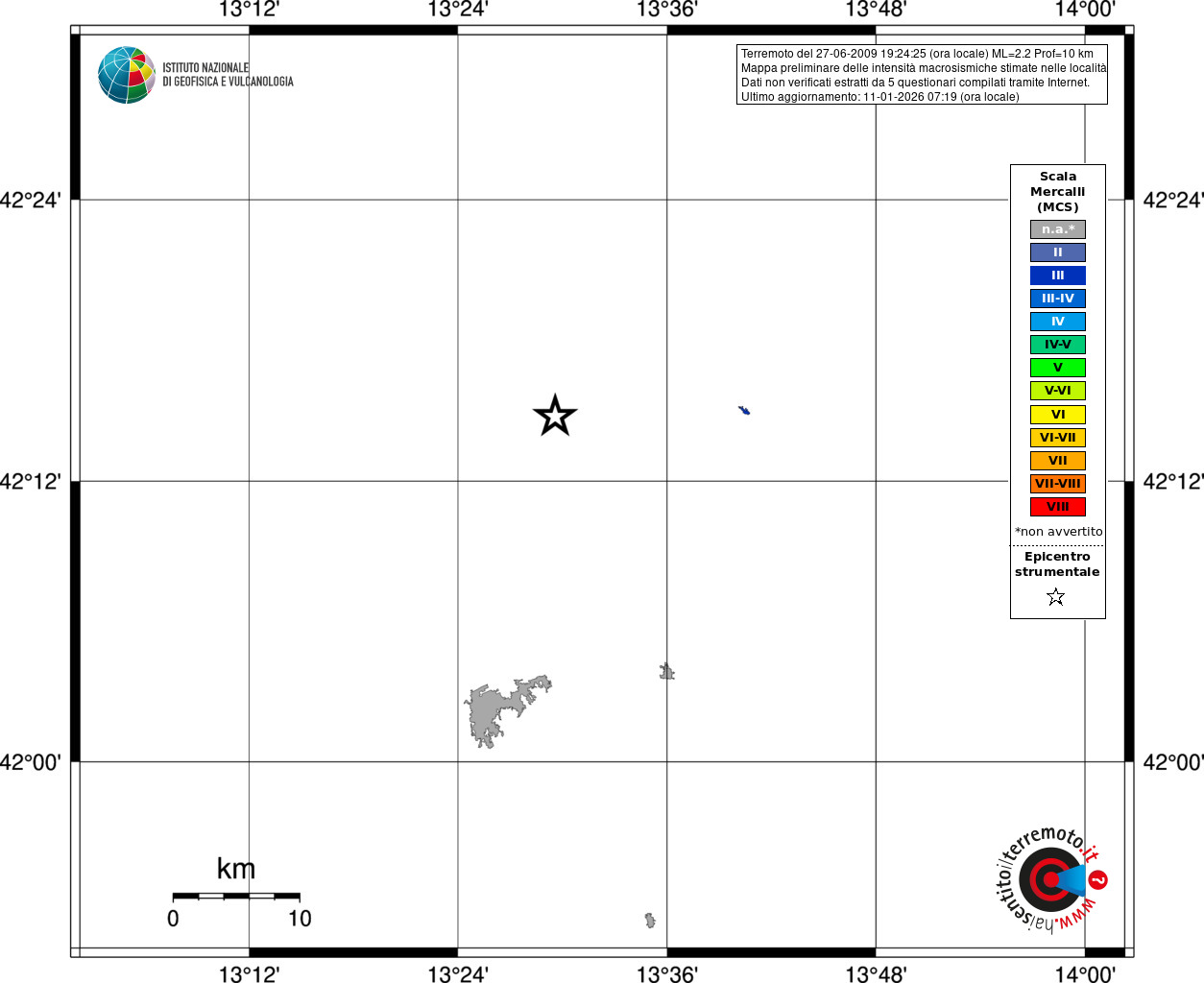Viewport: 1204px width, 983px height.
Task: Click the large gray locality area
Action: [x=507, y=710]
